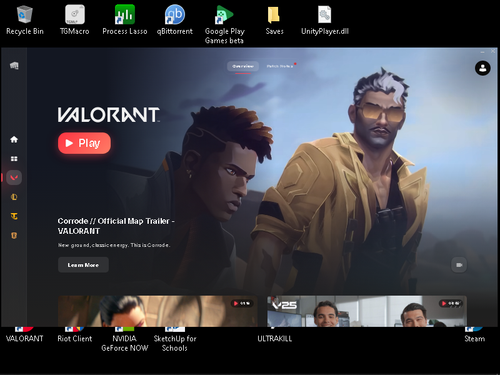Viewport: 500px width, 375px height.
Task: Close the Riot Client window
Action: tap(493, 51)
